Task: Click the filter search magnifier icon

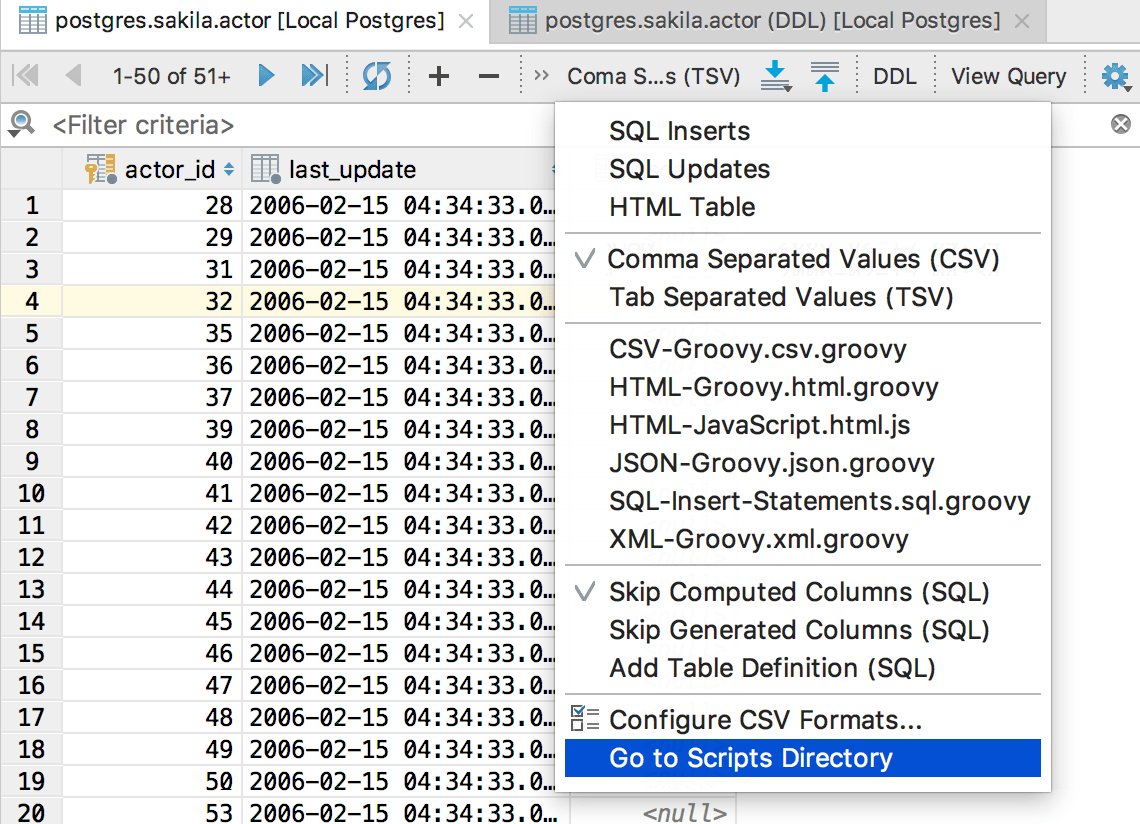Action: [x=22, y=125]
